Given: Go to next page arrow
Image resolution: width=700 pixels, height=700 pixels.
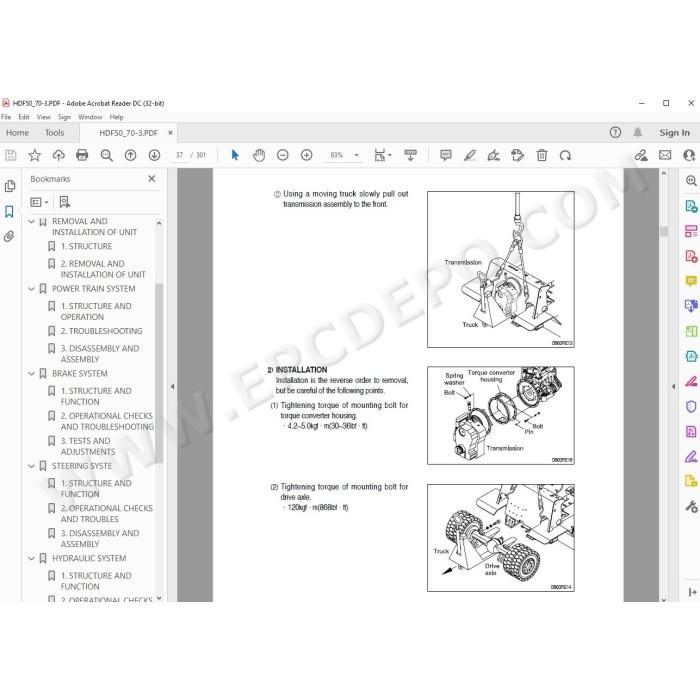Looking at the screenshot, I should click(x=154, y=155).
